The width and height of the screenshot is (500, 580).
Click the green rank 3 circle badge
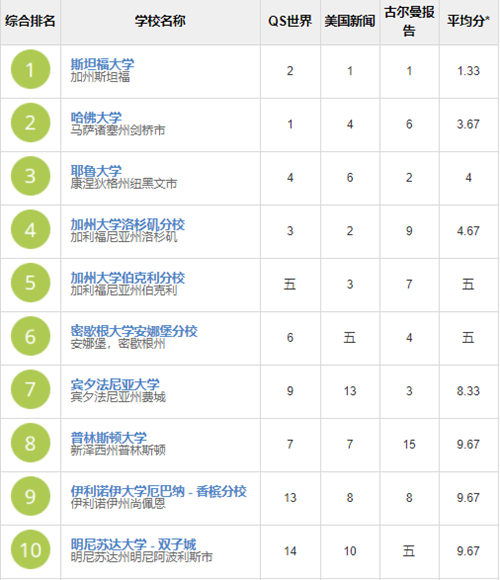pyautogui.click(x=30, y=176)
